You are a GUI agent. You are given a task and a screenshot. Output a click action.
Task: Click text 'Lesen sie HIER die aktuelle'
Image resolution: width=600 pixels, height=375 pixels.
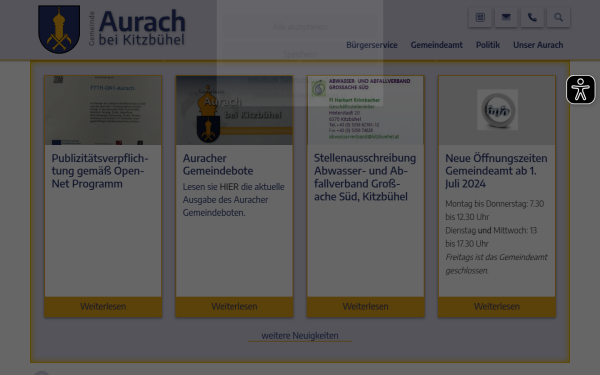[233, 187]
